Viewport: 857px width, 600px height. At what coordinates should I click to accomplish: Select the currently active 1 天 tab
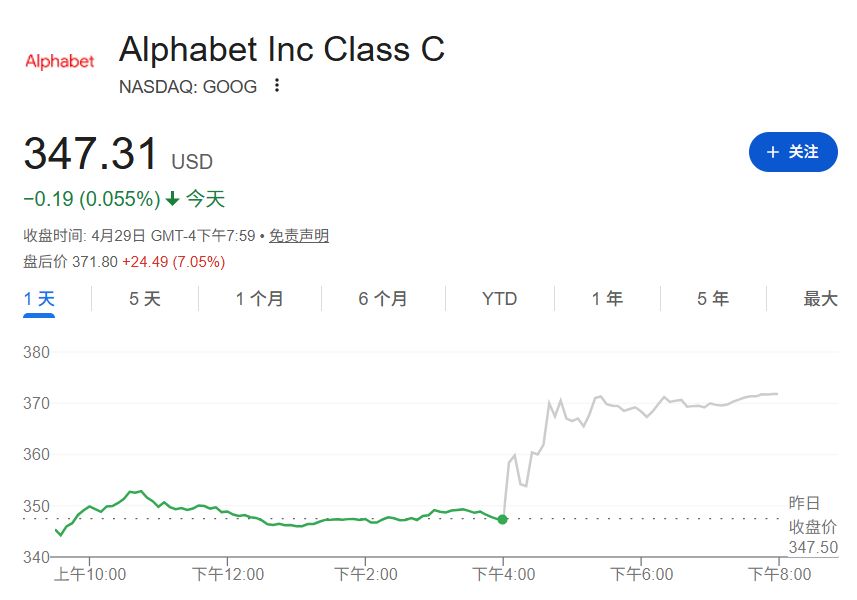pos(37,299)
